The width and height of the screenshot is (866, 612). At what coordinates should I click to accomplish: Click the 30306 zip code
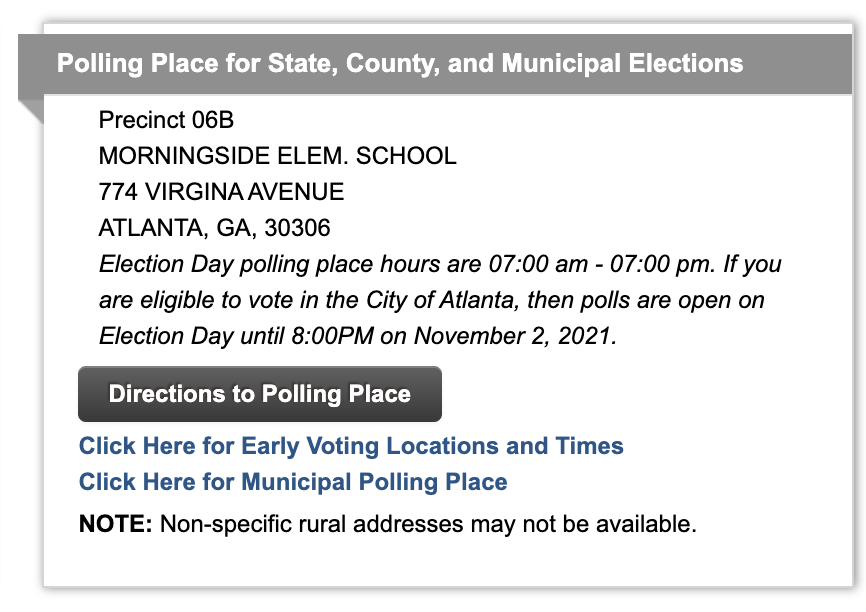pos(297,228)
